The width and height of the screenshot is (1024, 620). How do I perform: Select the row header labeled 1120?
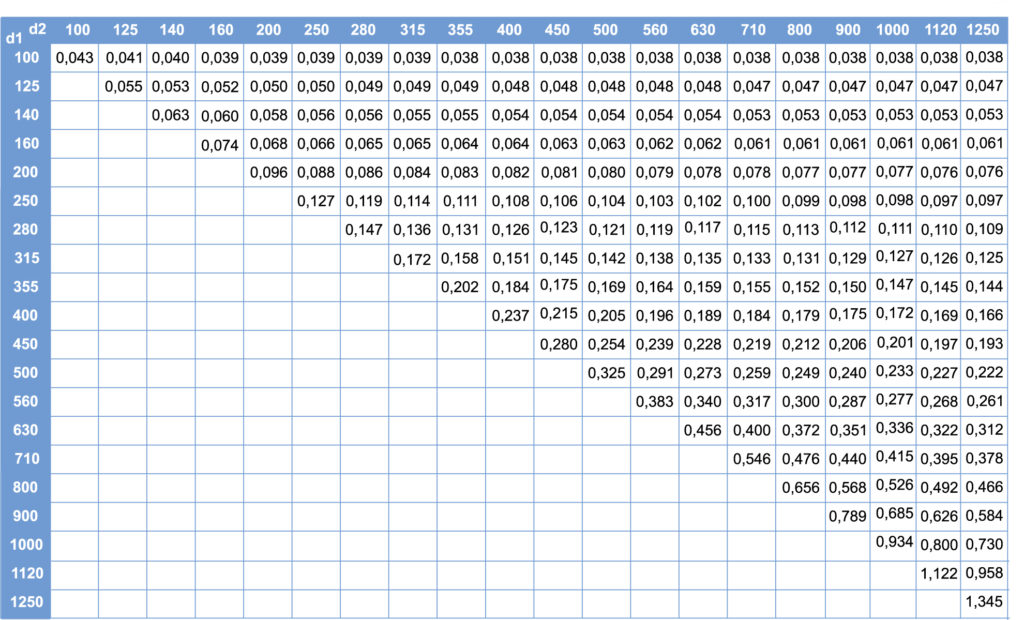(28, 574)
